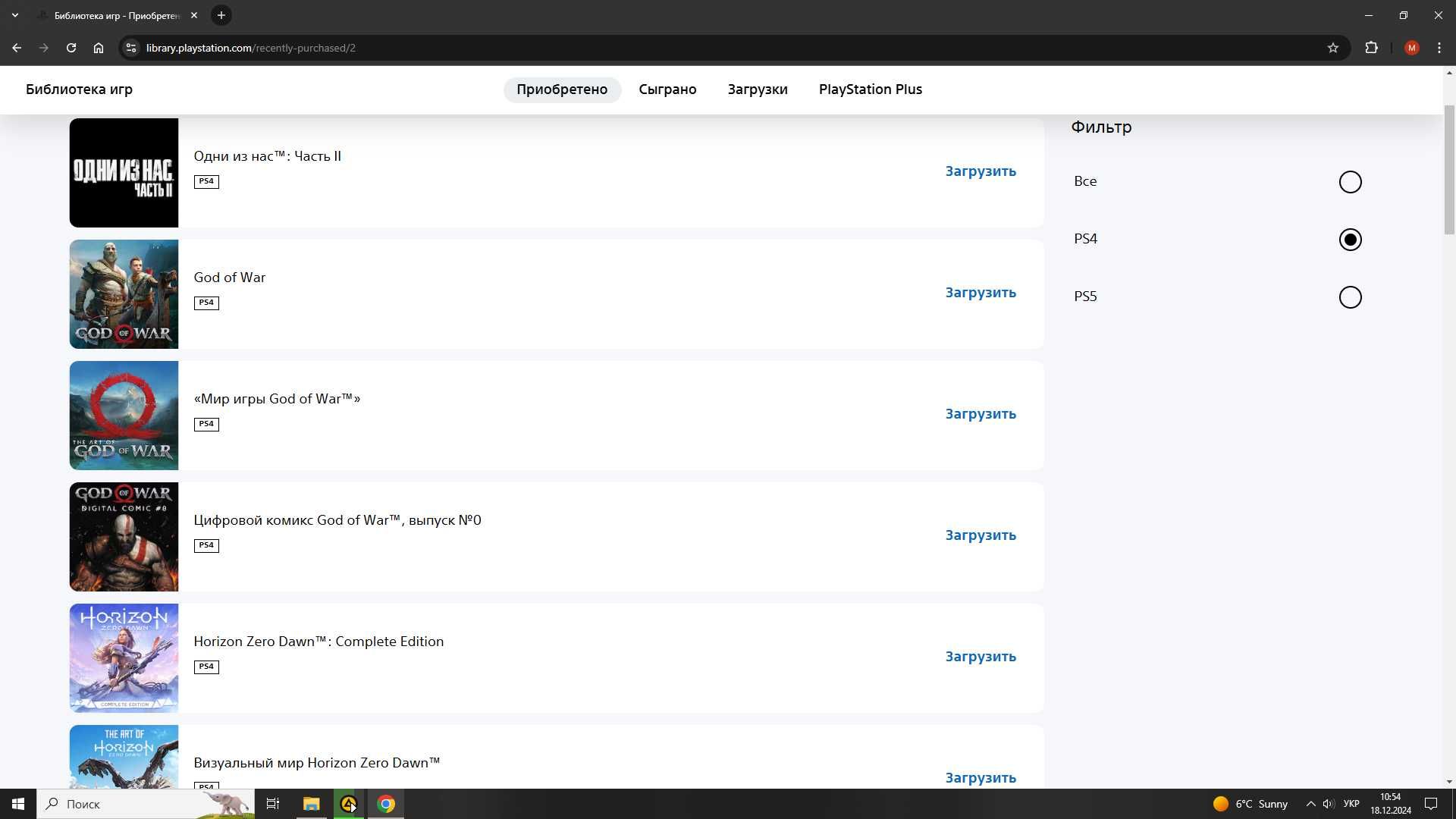Click the title Одни из нас™: Часть II

pyautogui.click(x=267, y=156)
